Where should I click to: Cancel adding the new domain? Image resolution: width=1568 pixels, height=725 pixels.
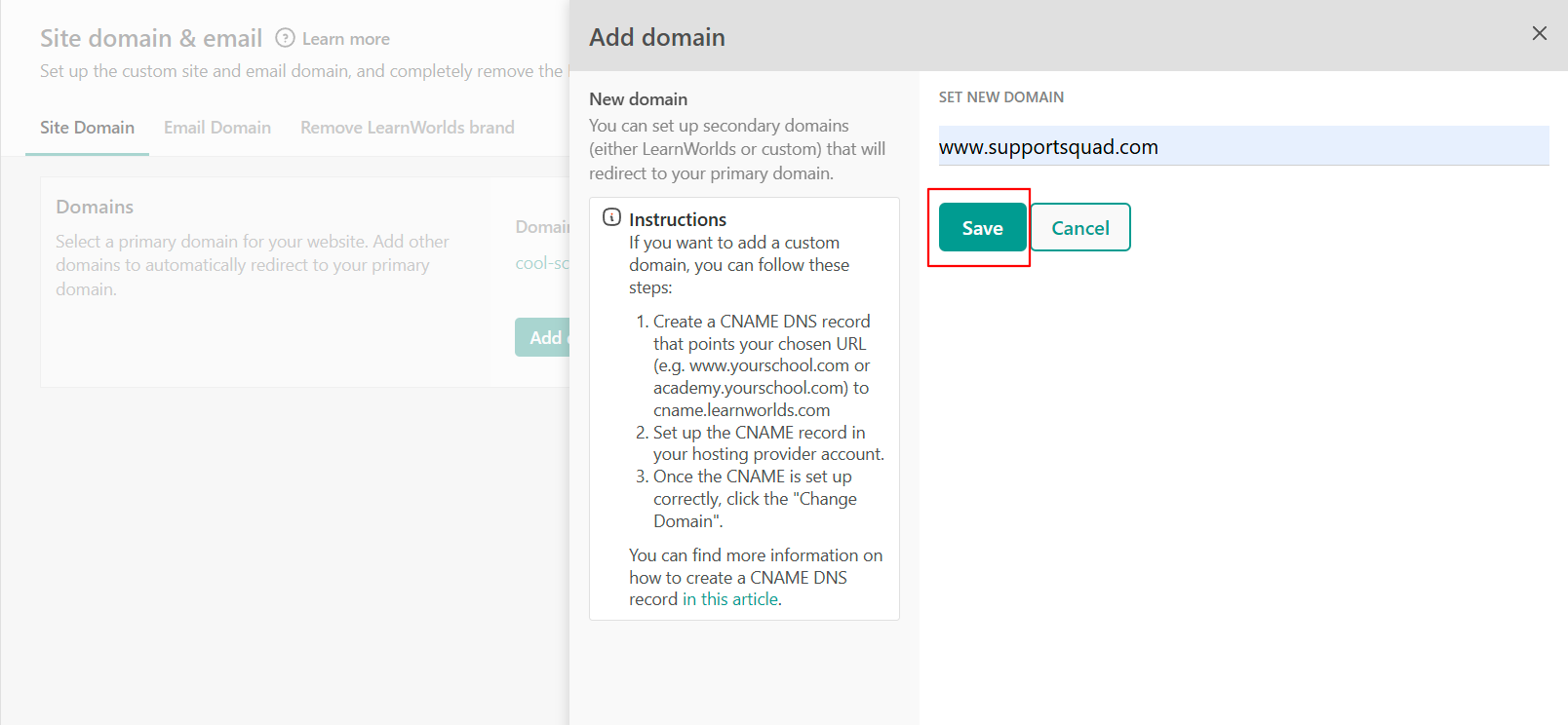pyautogui.click(x=1080, y=227)
